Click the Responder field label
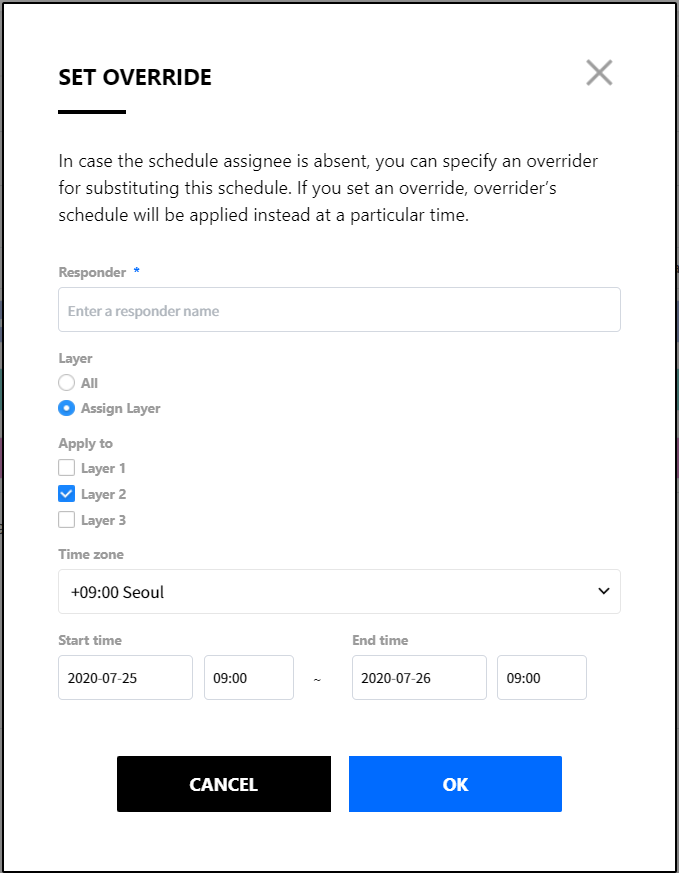This screenshot has height=873, width=679. pos(92,272)
